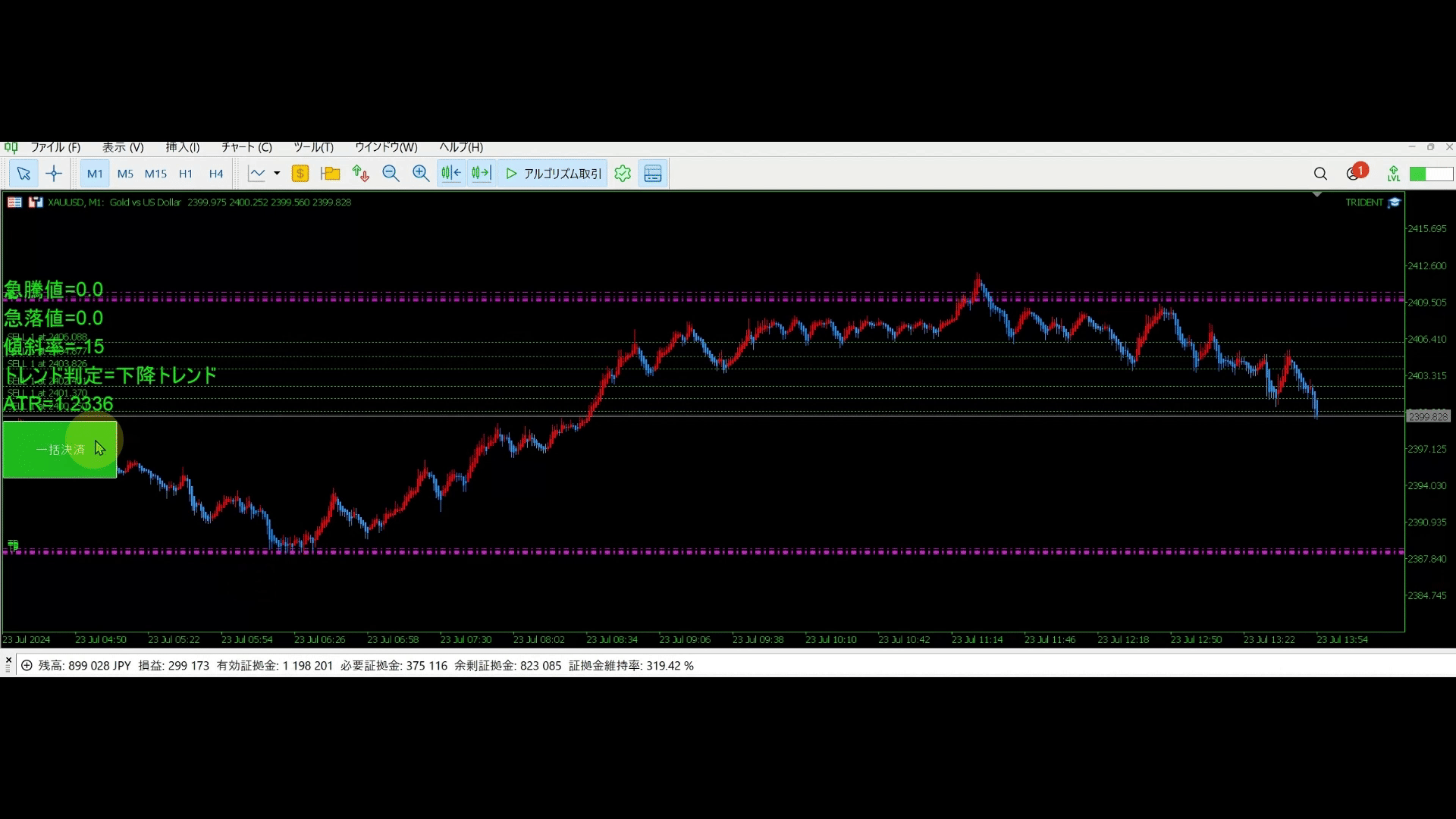Image resolution: width=1456 pixels, height=819 pixels.
Task: Switch to the M15 timeframe
Action: pos(155,174)
